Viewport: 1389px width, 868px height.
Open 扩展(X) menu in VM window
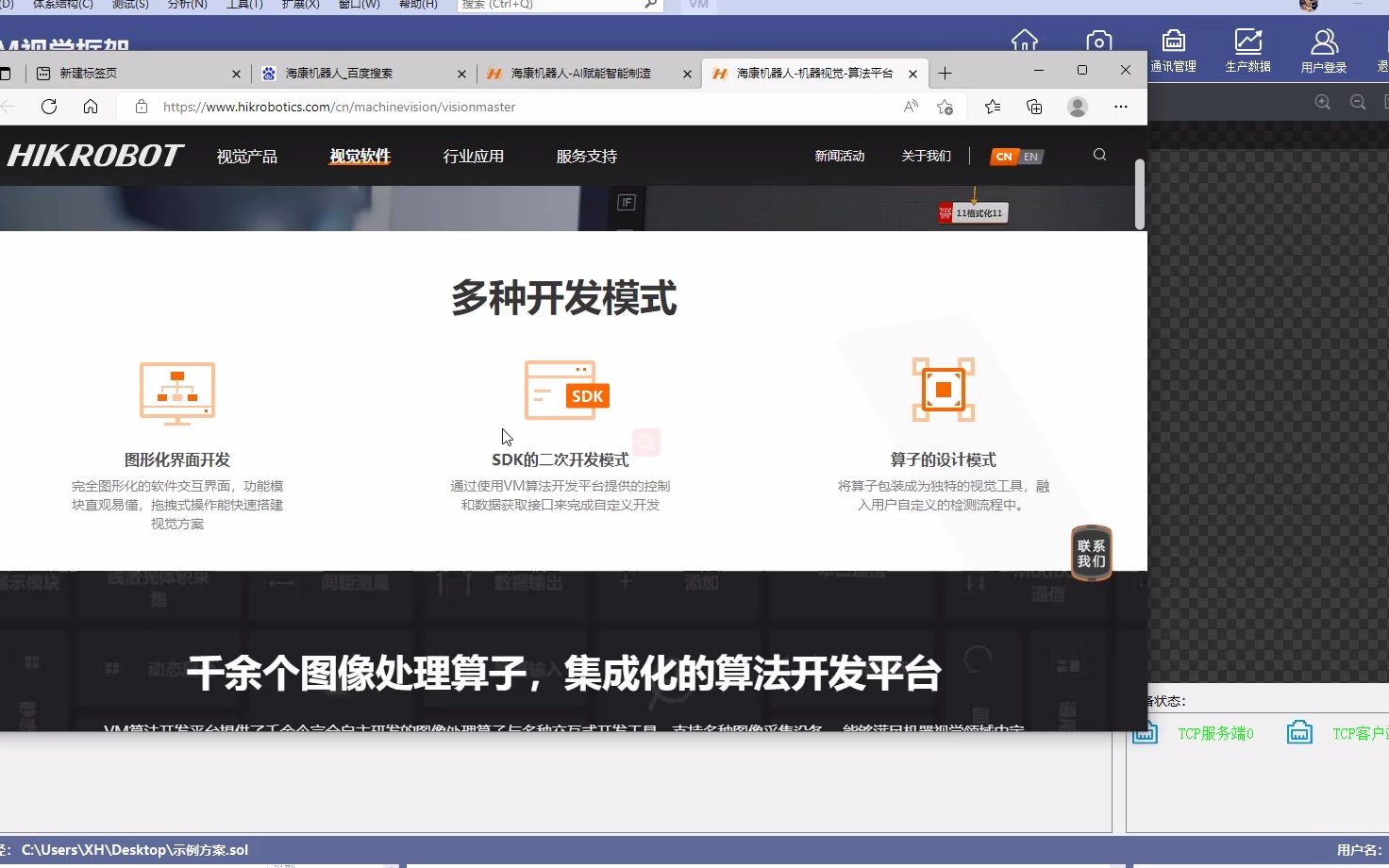tap(301, 5)
